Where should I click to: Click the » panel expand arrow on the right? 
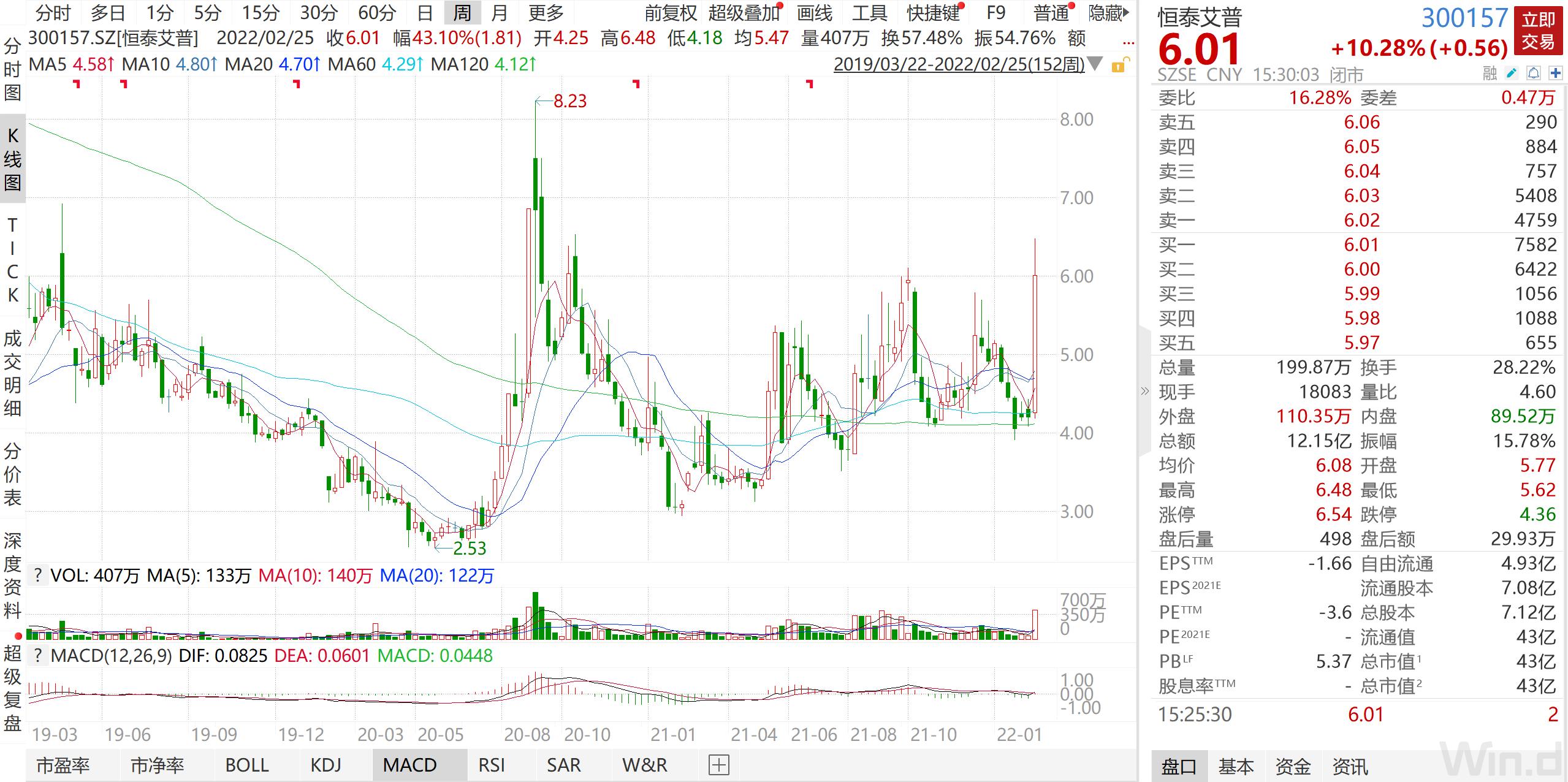(1144, 390)
